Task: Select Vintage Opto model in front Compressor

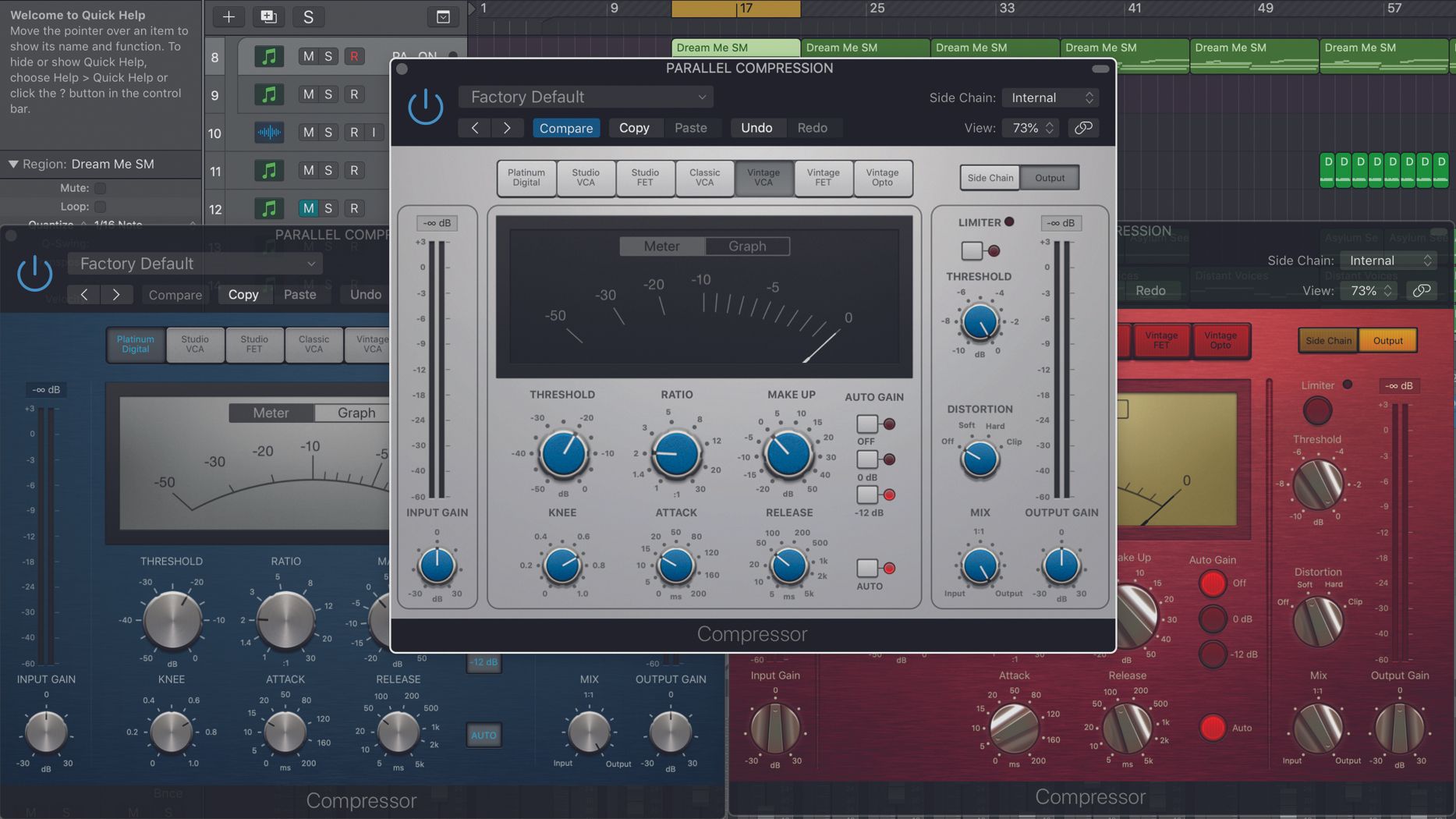Action: click(883, 178)
